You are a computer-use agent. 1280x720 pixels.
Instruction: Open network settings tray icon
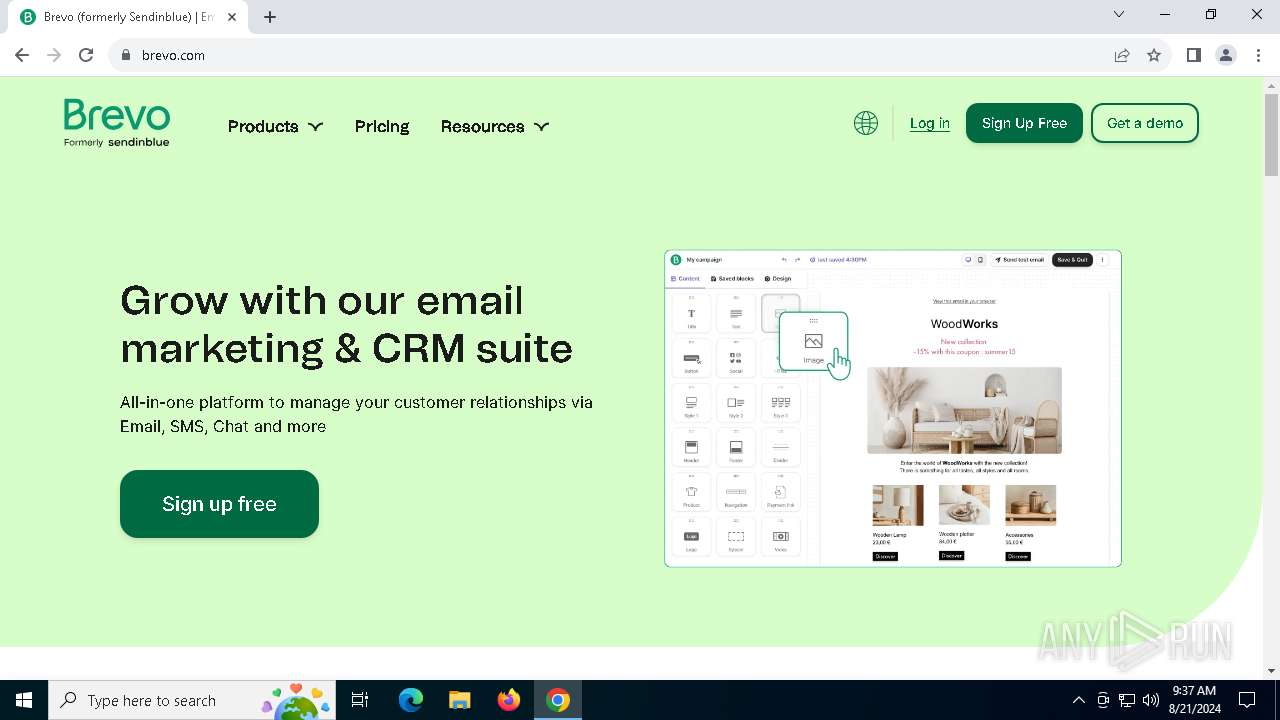click(x=1127, y=700)
